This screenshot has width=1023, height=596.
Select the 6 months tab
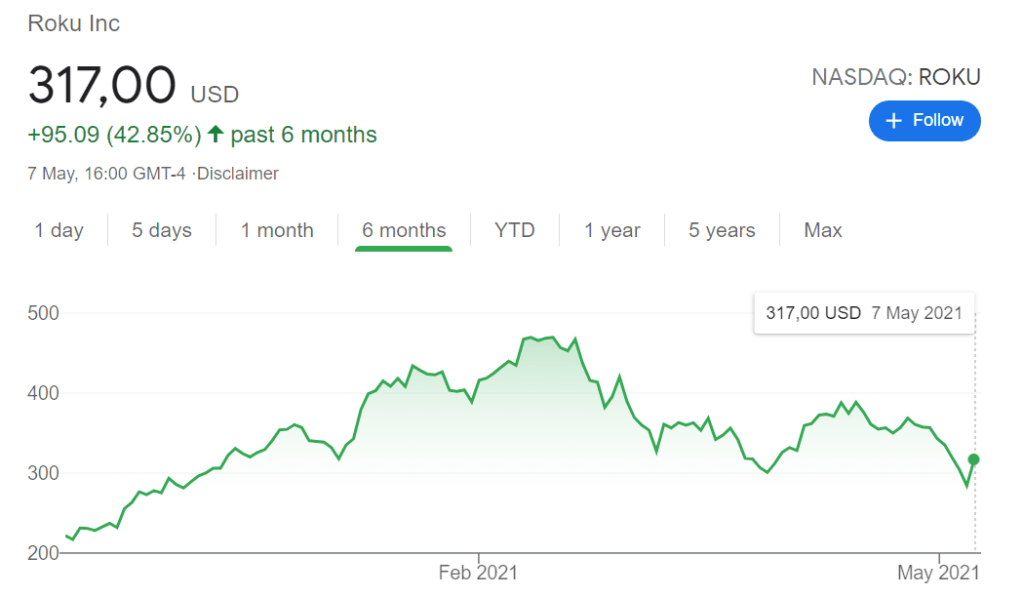point(404,231)
